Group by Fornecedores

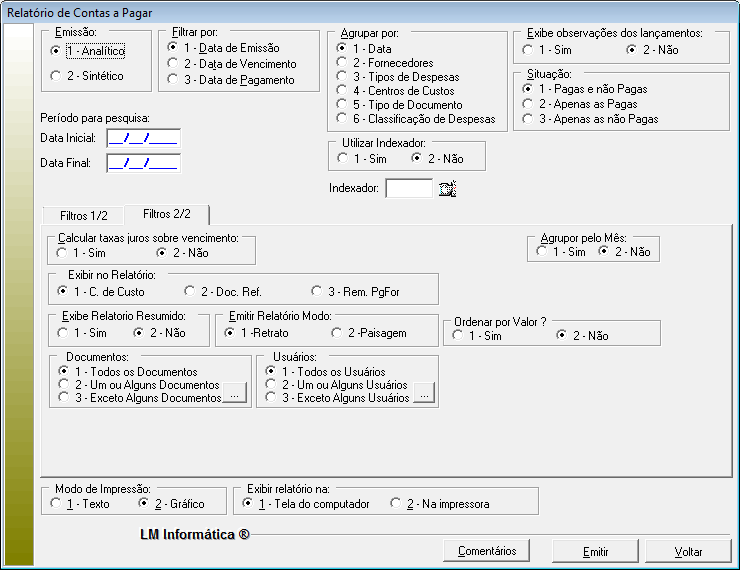pyautogui.click(x=343, y=62)
